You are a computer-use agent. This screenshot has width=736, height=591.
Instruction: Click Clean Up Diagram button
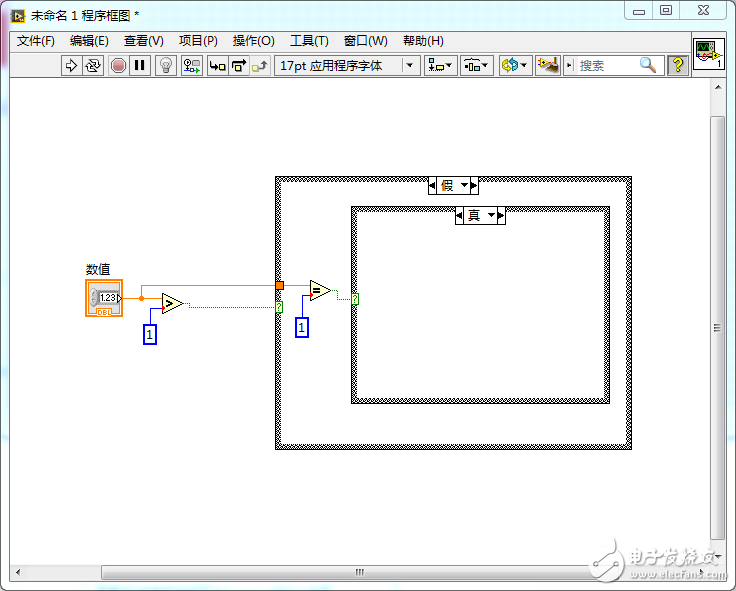pos(548,65)
